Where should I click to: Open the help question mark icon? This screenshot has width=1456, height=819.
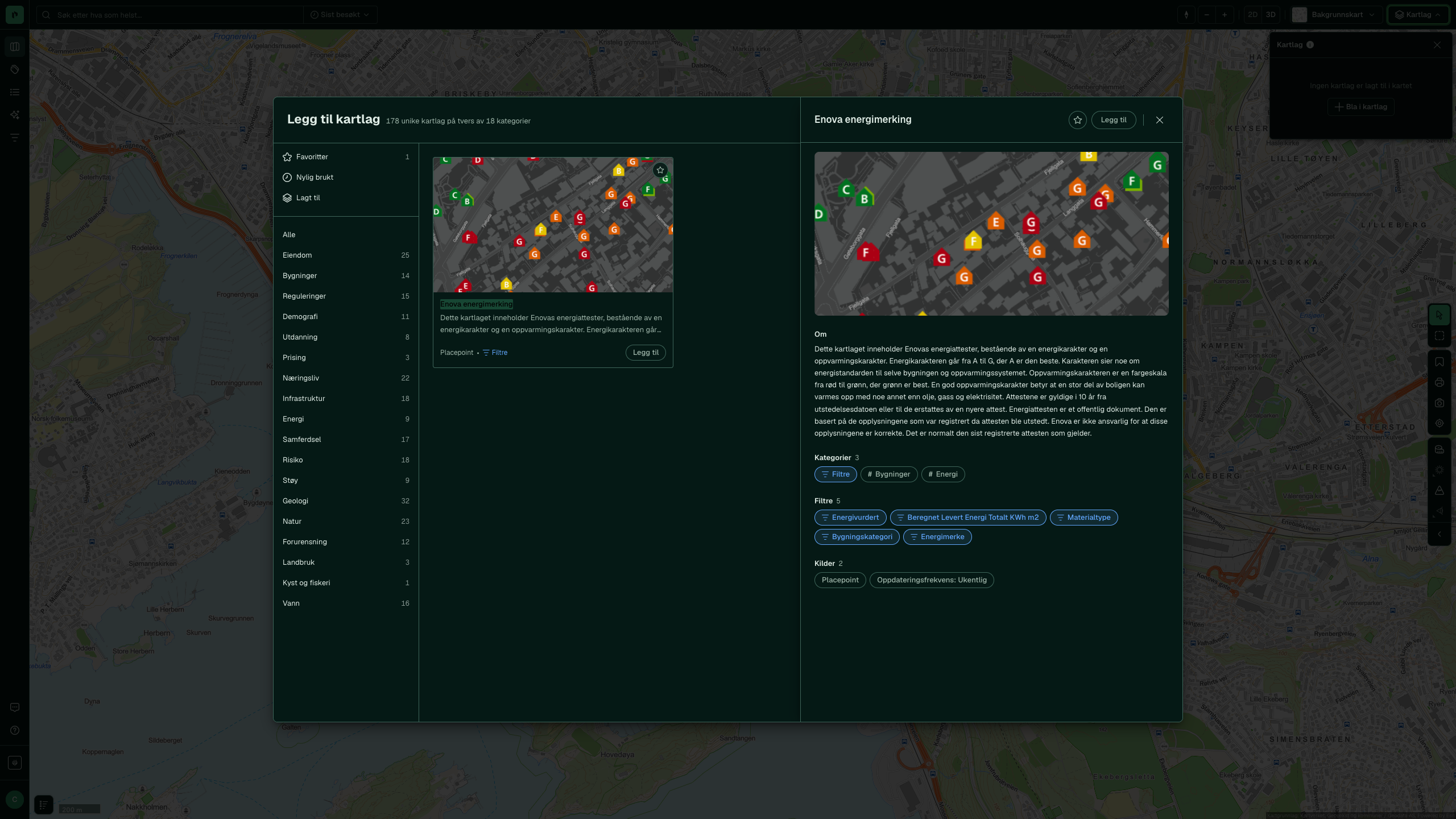pos(15,730)
